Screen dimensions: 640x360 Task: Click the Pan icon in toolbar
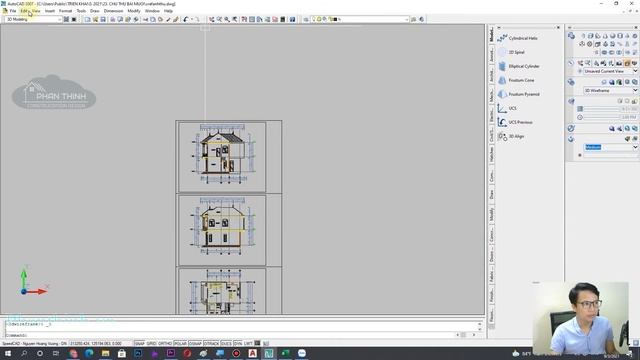point(211,19)
